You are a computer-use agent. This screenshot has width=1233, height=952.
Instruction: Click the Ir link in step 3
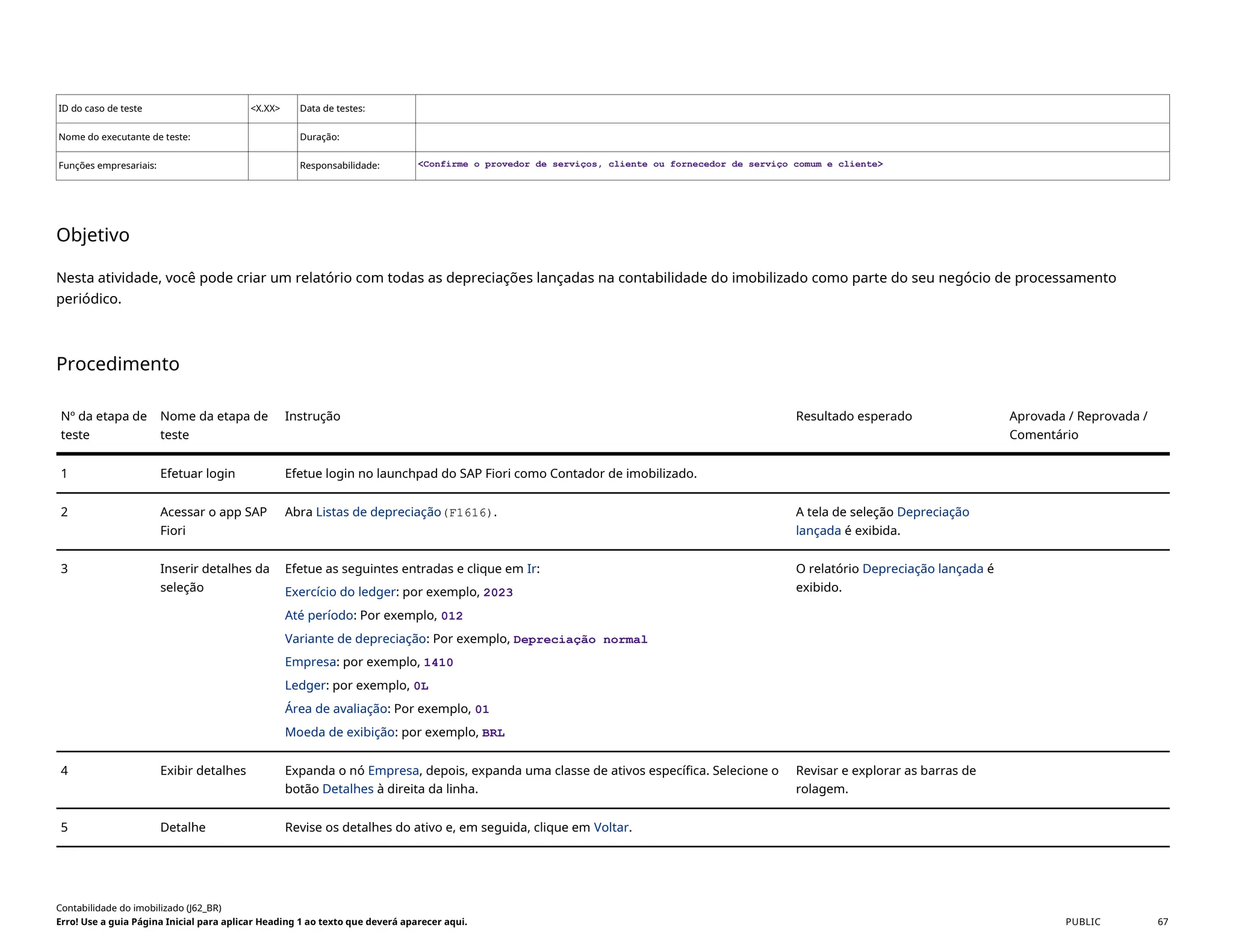pos(531,569)
